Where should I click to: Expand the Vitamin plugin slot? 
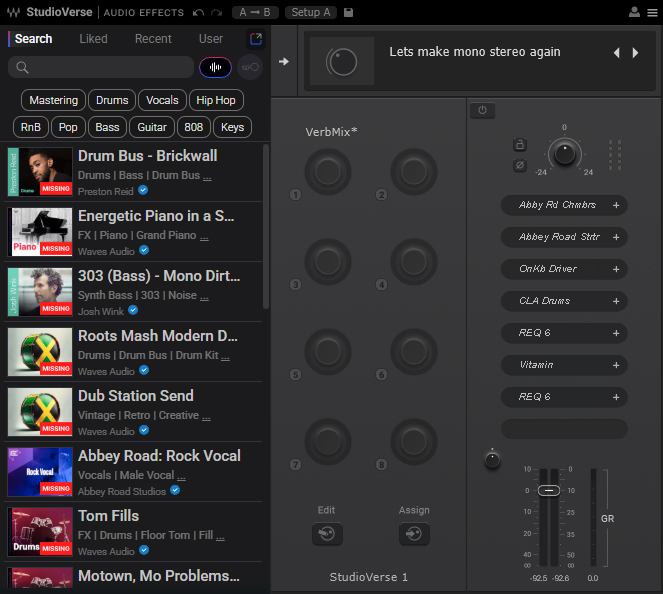pos(616,365)
